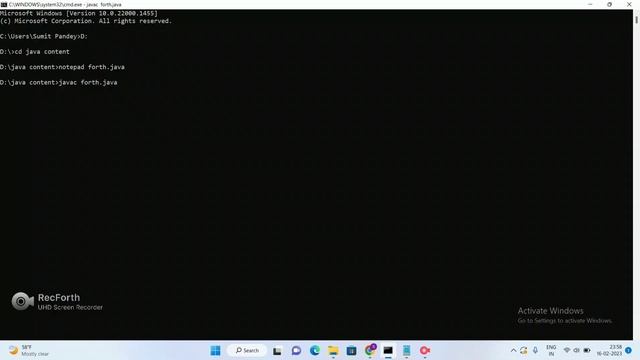The width and height of the screenshot is (640, 360).
Task: Restore down the Command Prompt window
Action: click(x=609, y=4)
